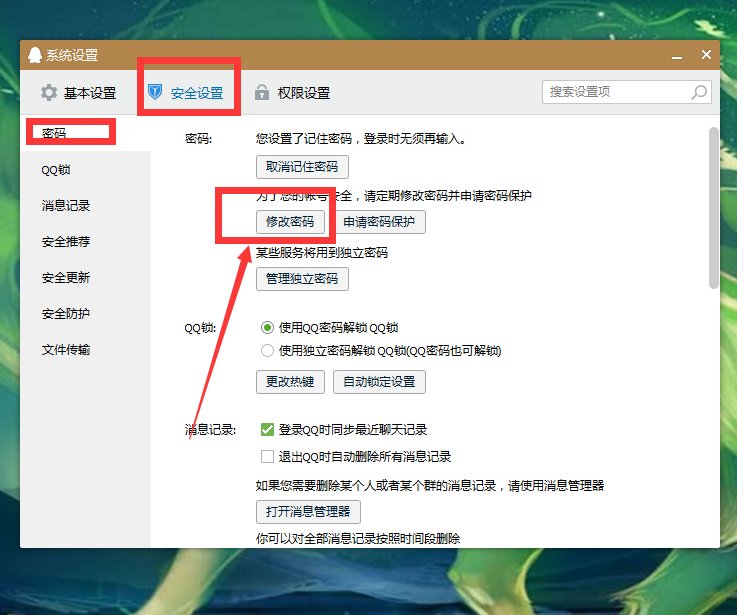
Task: Click the 申请密码保护 button
Action: point(379,222)
